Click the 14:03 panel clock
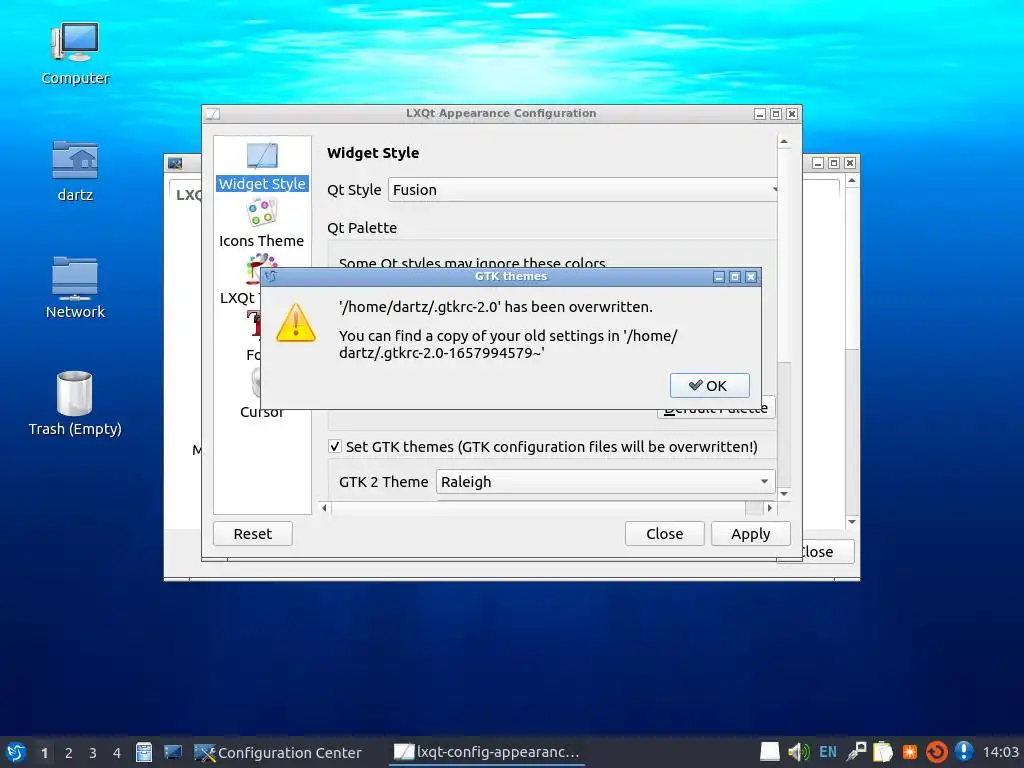The width and height of the screenshot is (1024, 768). point(1000,752)
